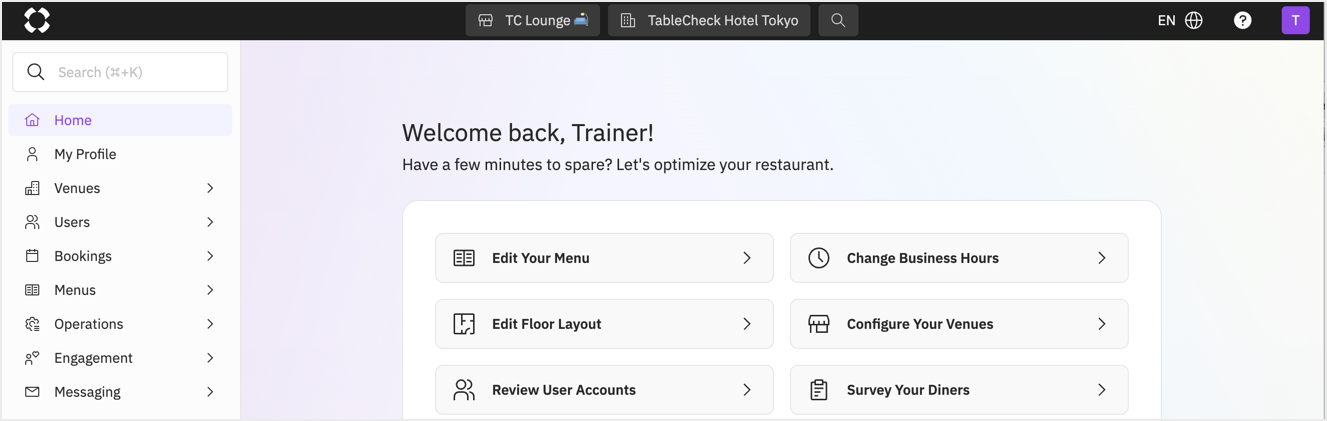Click the Review User Accounts people icon

464,390
